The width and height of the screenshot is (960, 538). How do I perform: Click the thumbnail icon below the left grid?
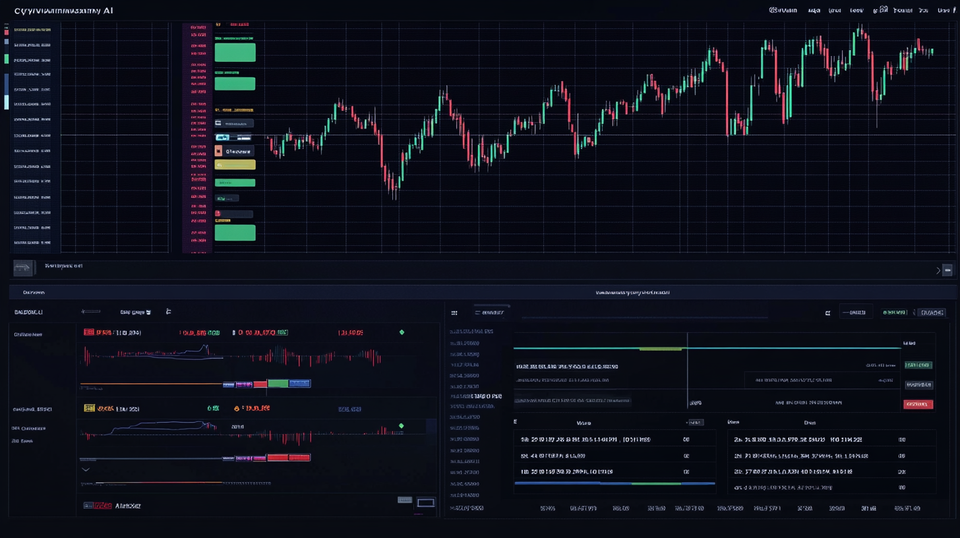[25, 266]
